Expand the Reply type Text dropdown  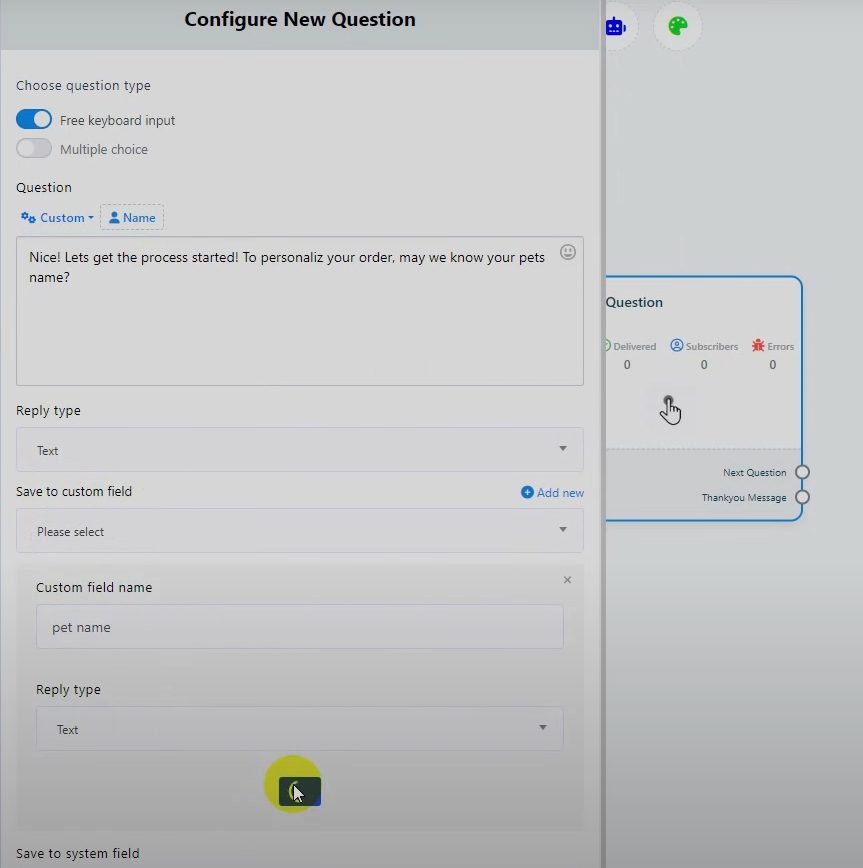coord(299,450)
